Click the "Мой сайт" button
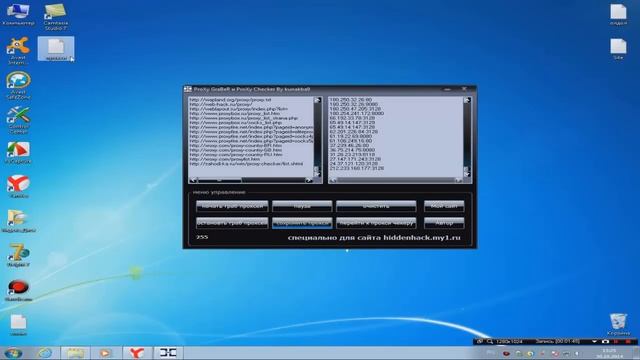640x360 pixels. click(444, 206)
